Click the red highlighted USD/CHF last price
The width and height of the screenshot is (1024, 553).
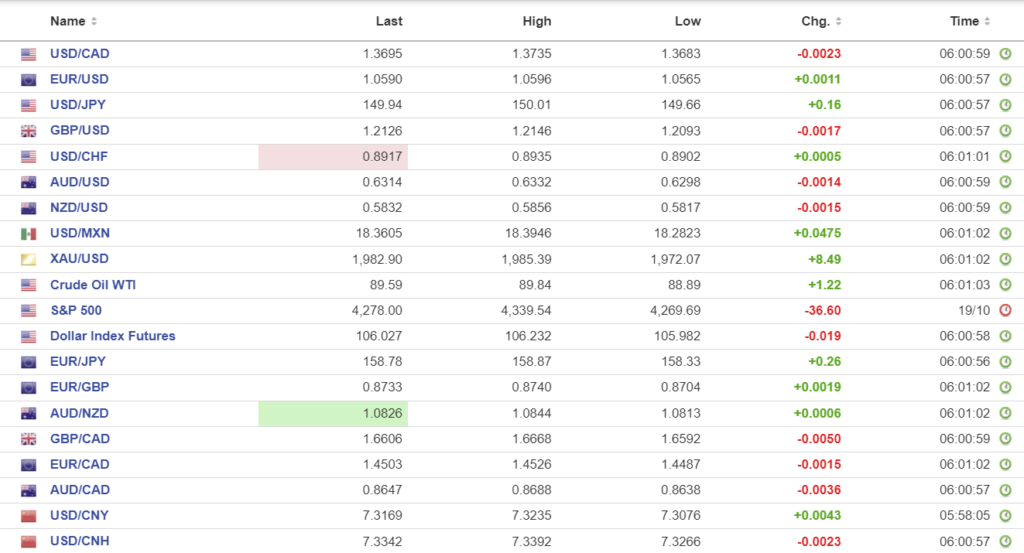333,157
